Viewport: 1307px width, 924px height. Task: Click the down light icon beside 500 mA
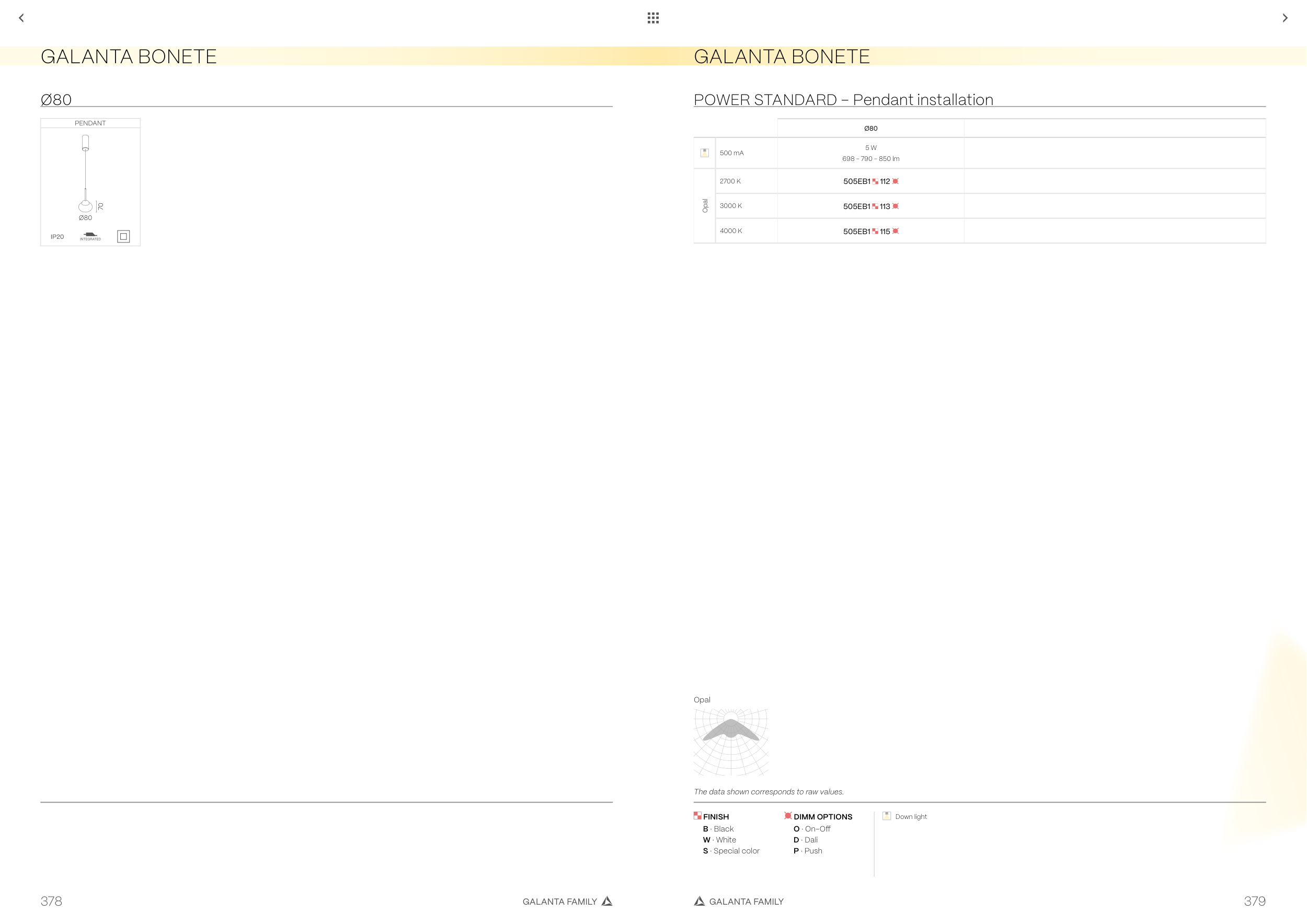[x=704, y=153]
